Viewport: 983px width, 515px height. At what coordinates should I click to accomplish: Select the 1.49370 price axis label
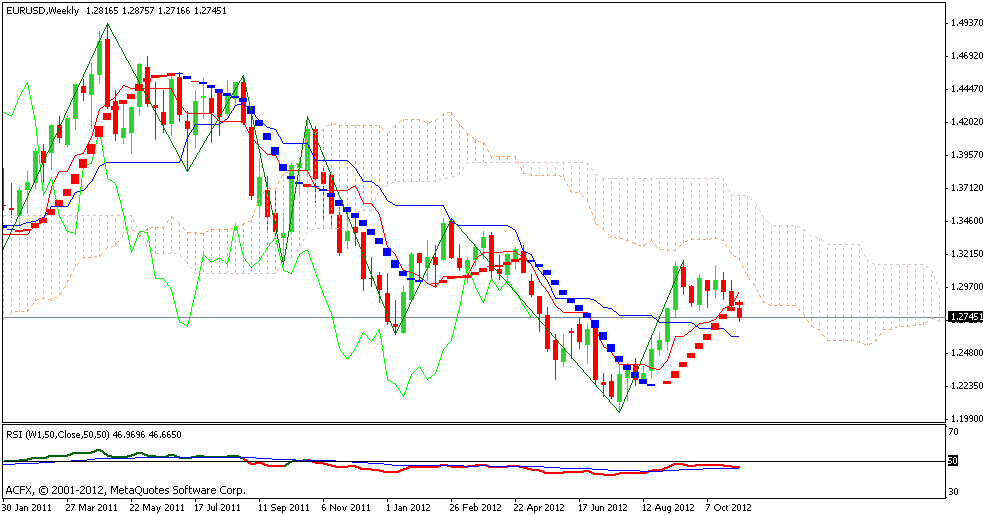[966, 23]
